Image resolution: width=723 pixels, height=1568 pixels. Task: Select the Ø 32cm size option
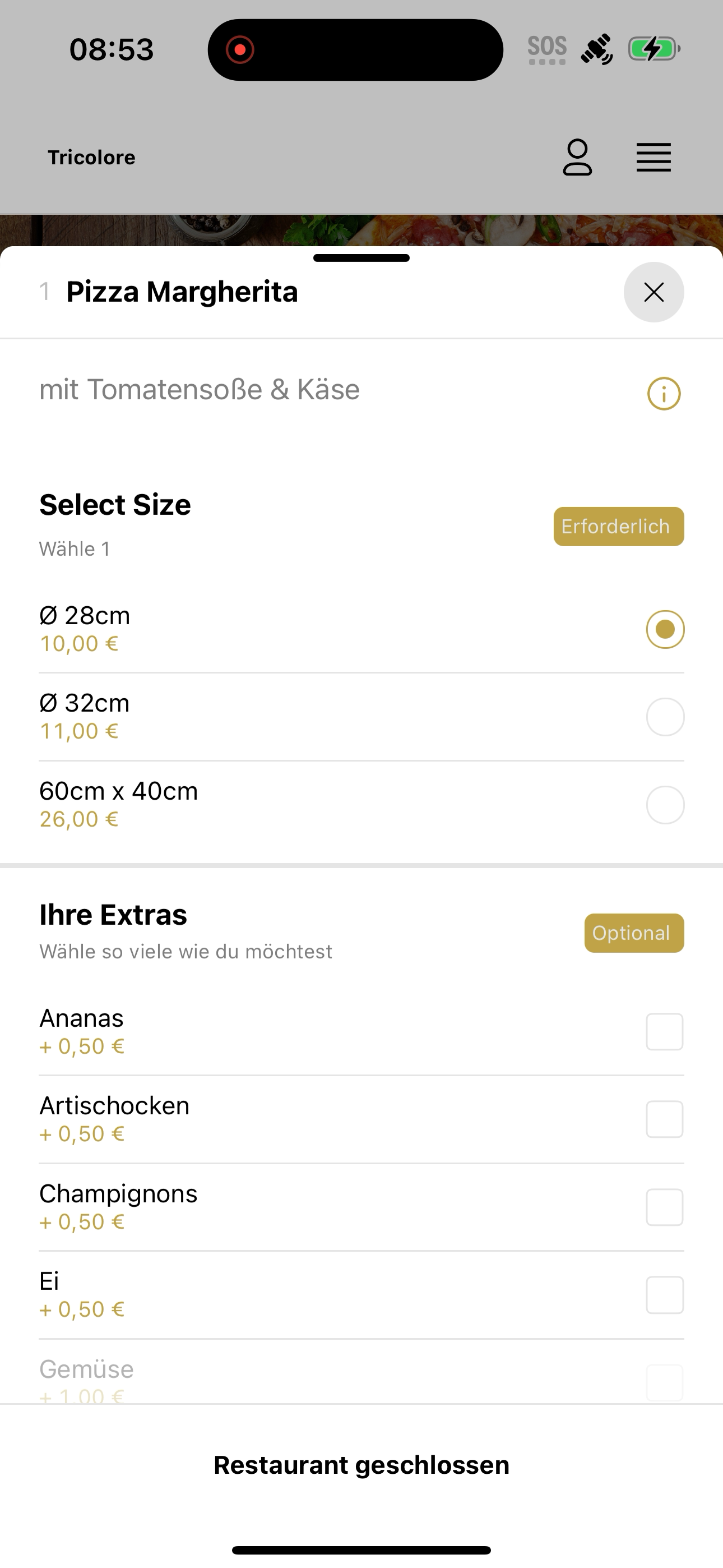pos(361,717)
